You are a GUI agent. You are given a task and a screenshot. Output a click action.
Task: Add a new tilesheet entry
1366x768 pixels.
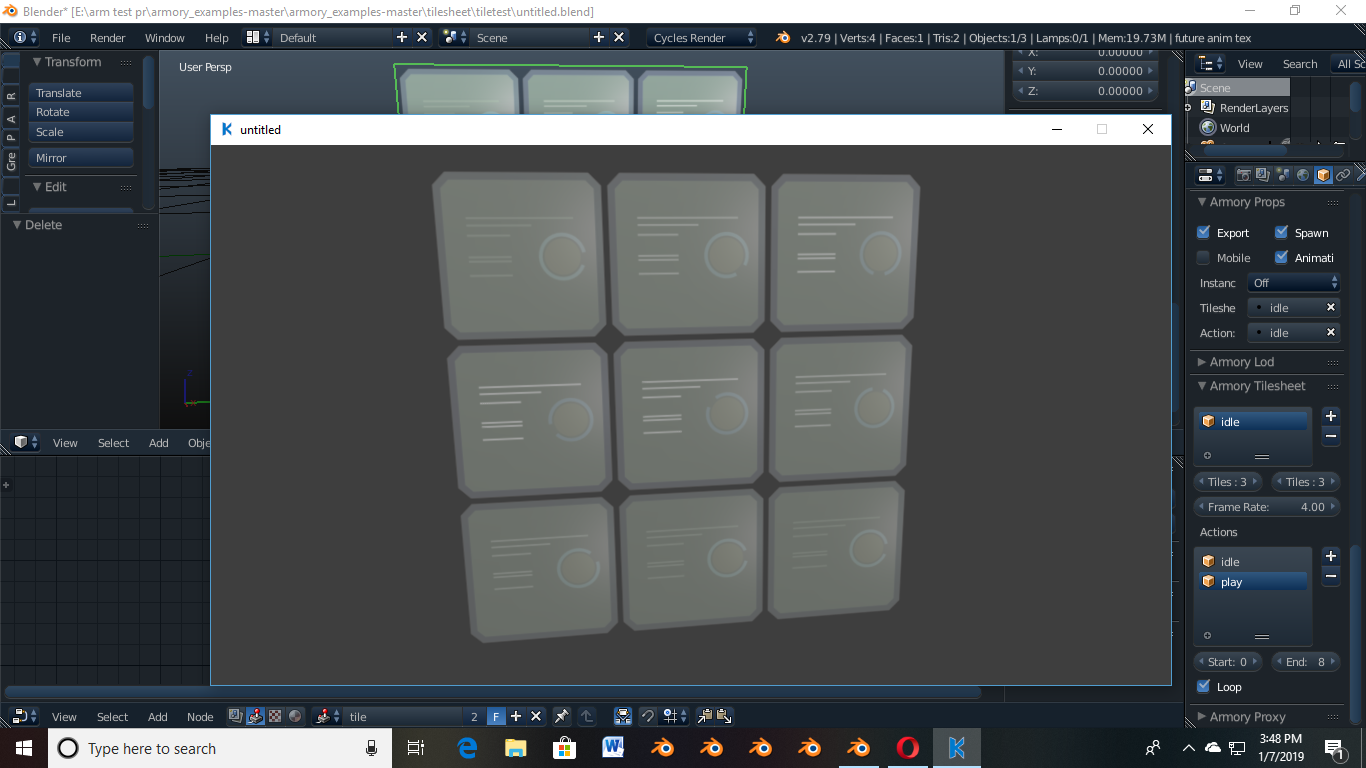(1331, 416)
